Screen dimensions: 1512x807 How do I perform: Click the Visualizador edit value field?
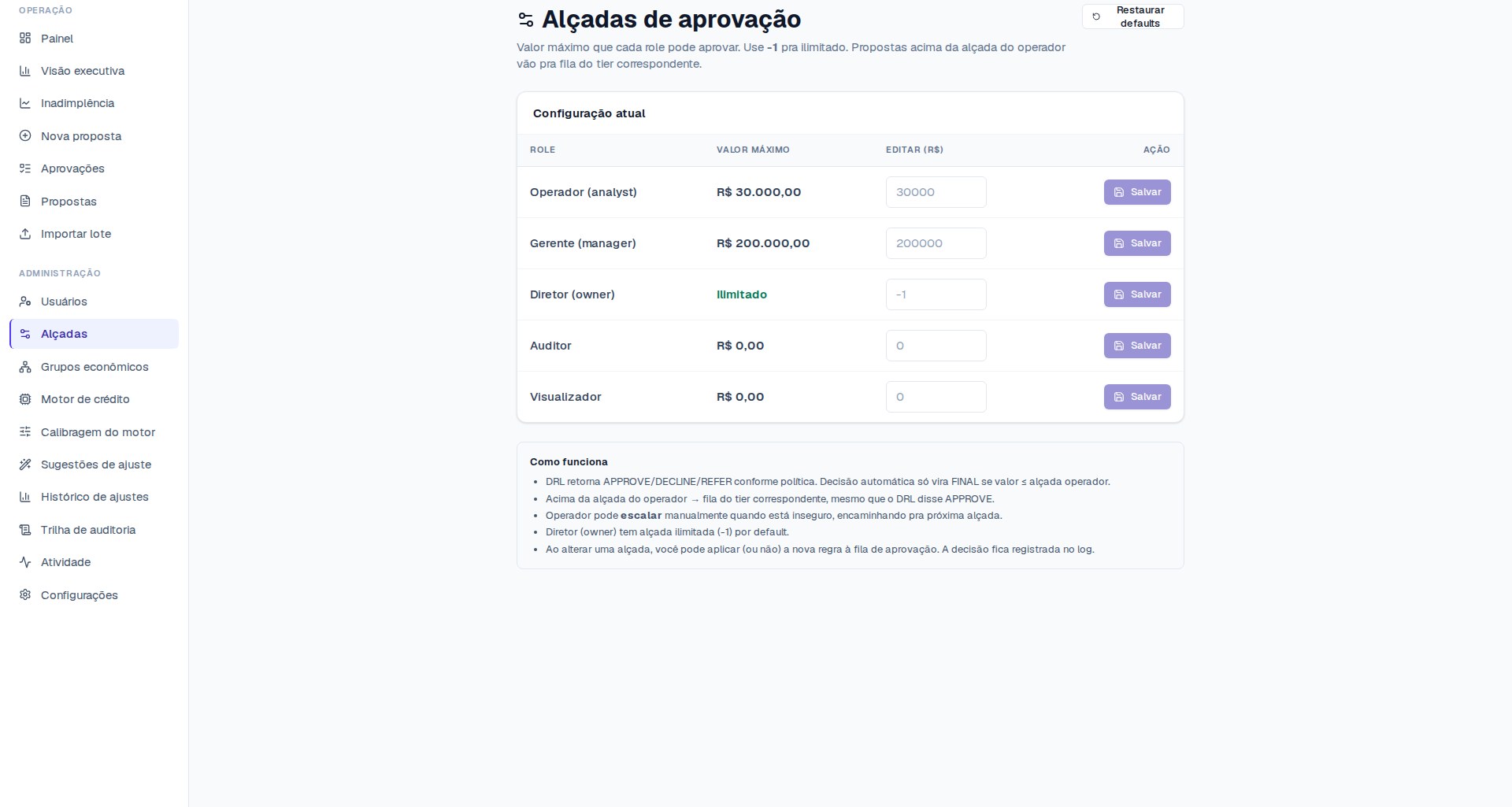(x=936, y=397)
